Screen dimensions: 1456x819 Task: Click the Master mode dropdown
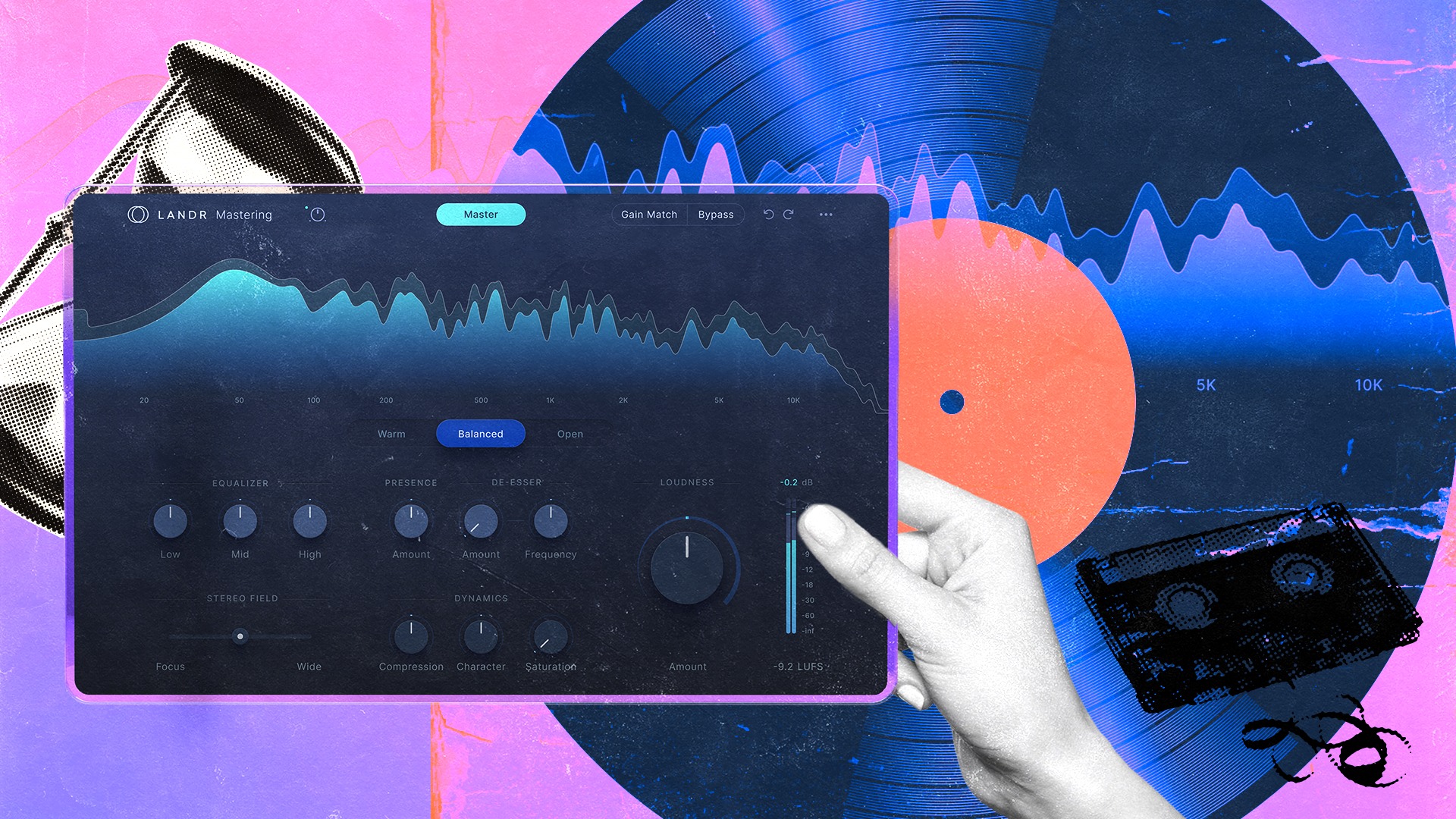click(x=482, y=213)
